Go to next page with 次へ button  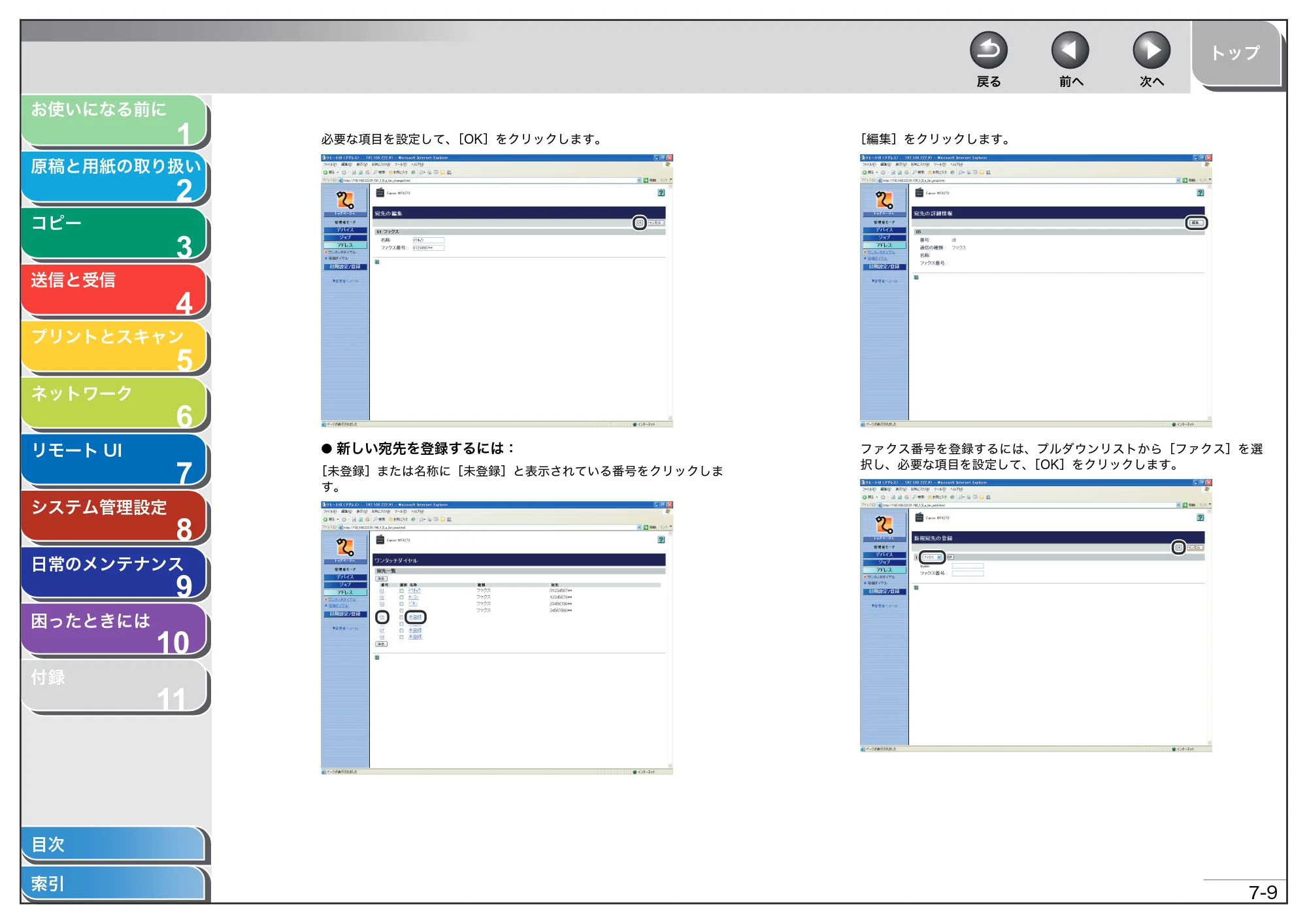pos(1151,50)
